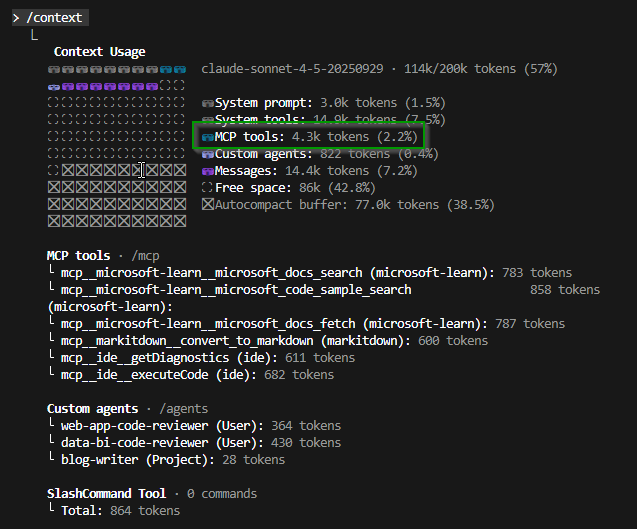Select the MCP tools: 4.3k tokens line
The width and height of the screenshot is (637, 529).
pos(310,137)
